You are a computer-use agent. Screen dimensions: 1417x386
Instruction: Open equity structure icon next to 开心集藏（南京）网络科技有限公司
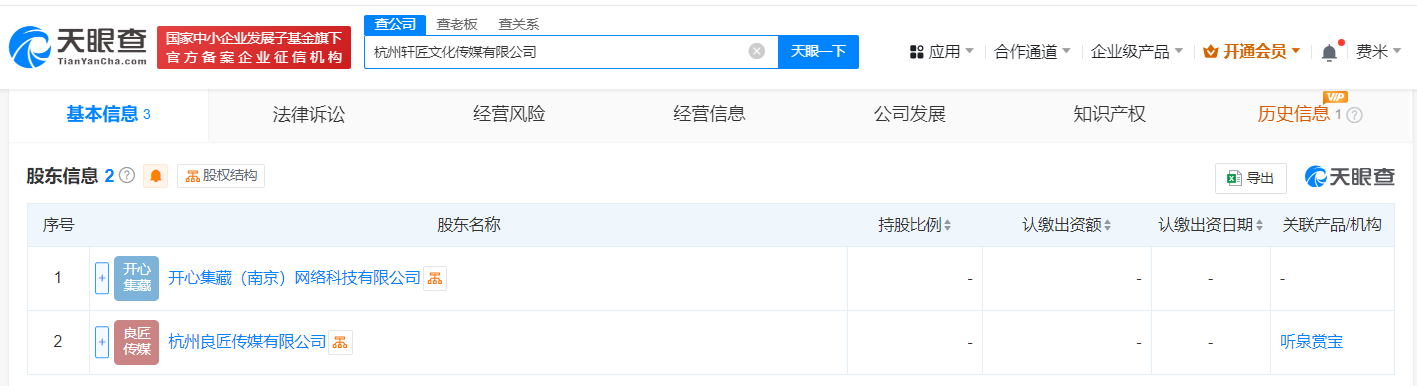click(x=435, y=279)
